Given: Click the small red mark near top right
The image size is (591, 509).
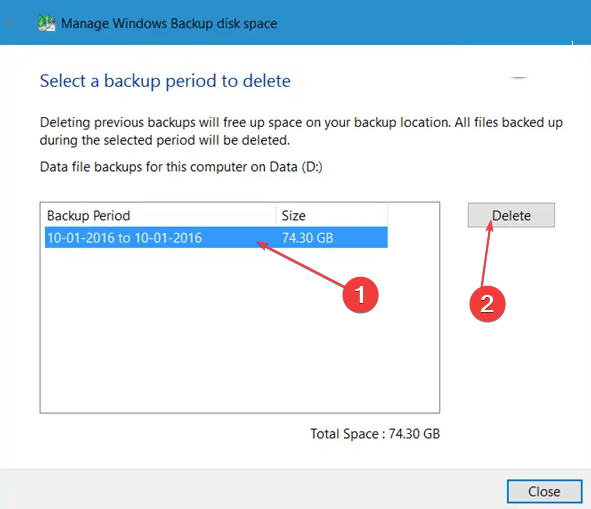Looking at the screenshot, I should [519, 78].
